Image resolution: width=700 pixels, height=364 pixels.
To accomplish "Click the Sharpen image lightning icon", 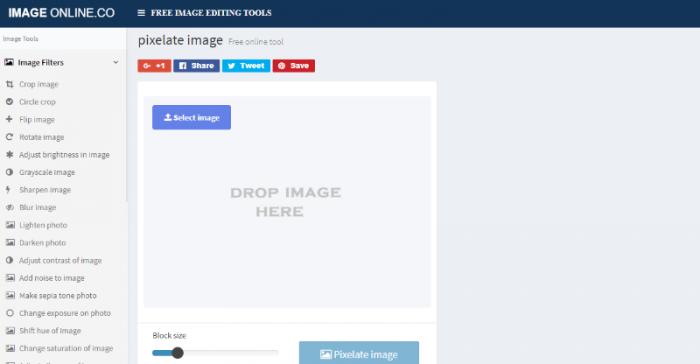I will tap(8, 190).
